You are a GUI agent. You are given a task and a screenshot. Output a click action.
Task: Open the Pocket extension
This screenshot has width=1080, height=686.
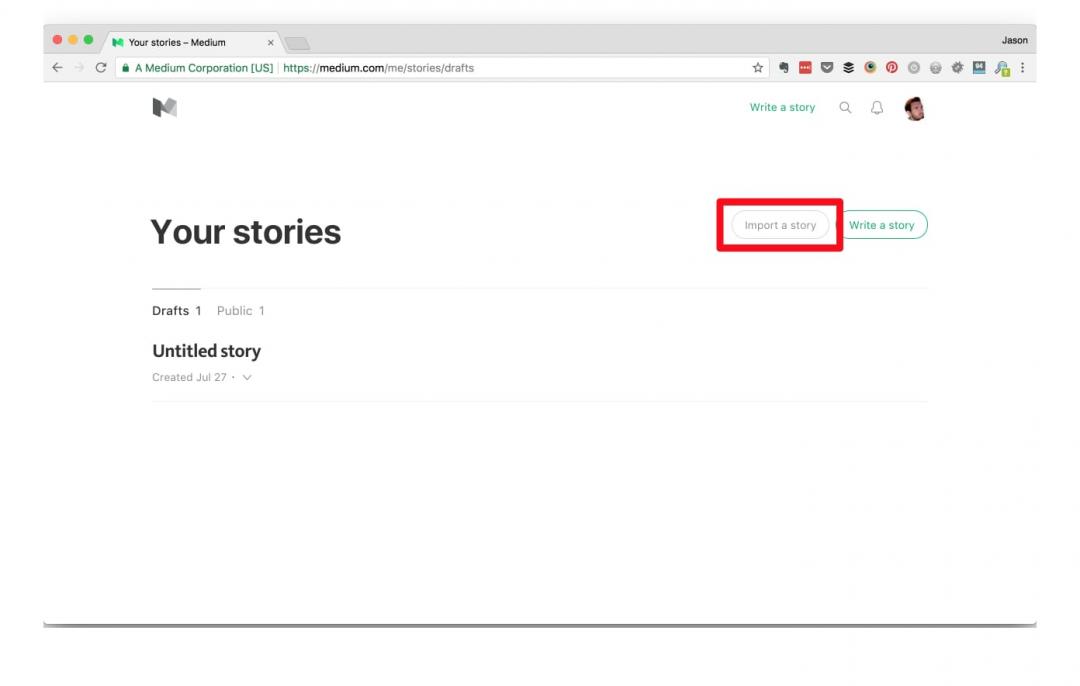pyautogui.click(x=827, y=67)
